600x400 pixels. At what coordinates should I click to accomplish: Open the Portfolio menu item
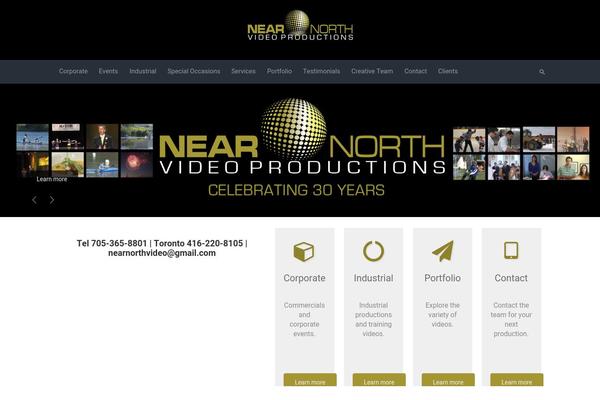coord(279,71)
